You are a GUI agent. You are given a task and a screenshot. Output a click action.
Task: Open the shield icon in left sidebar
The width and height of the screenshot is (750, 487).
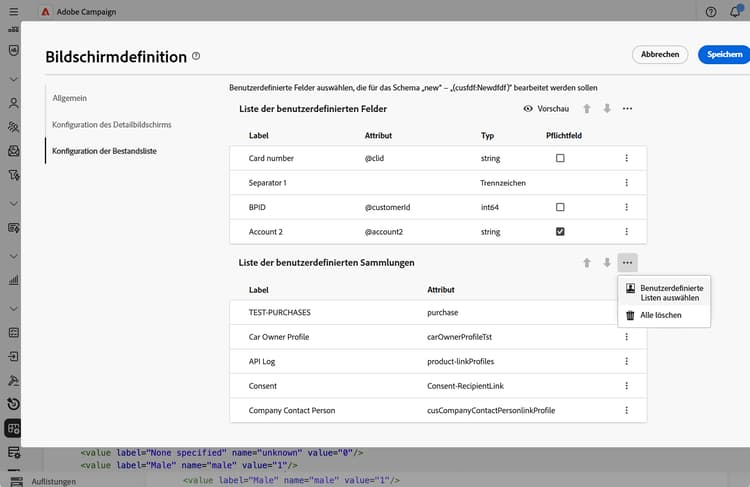(x=13, y=50)
